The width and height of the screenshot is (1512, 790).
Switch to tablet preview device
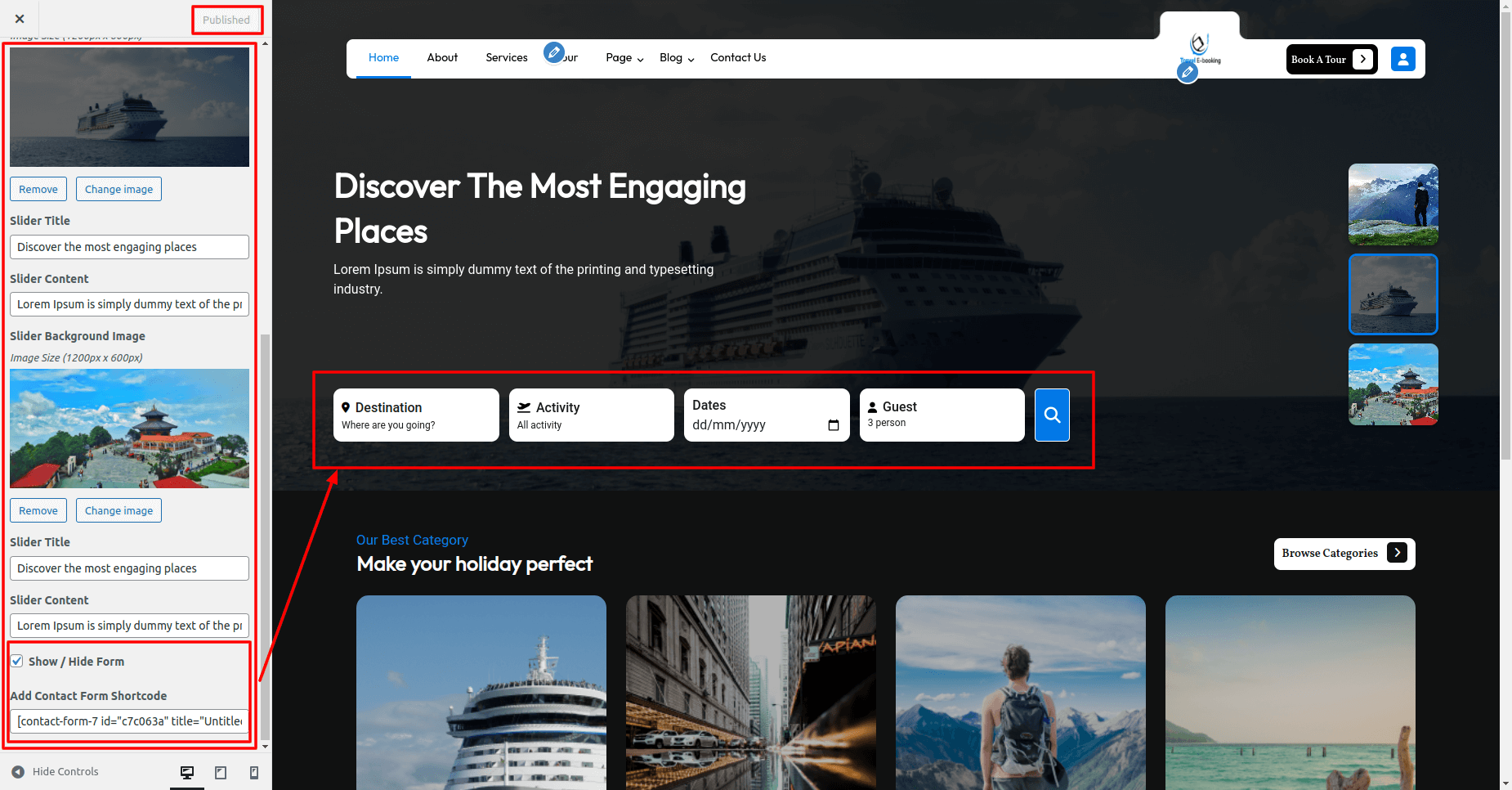pos(221,772)
